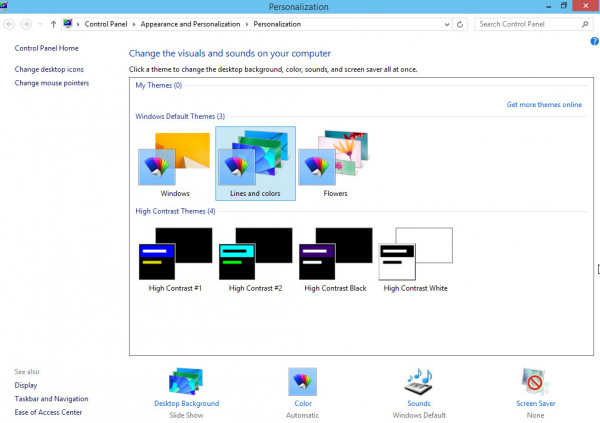Screen dimensions: 600x423
Task: Apply the High Contrast #2 theme
Action: [255, 254]
